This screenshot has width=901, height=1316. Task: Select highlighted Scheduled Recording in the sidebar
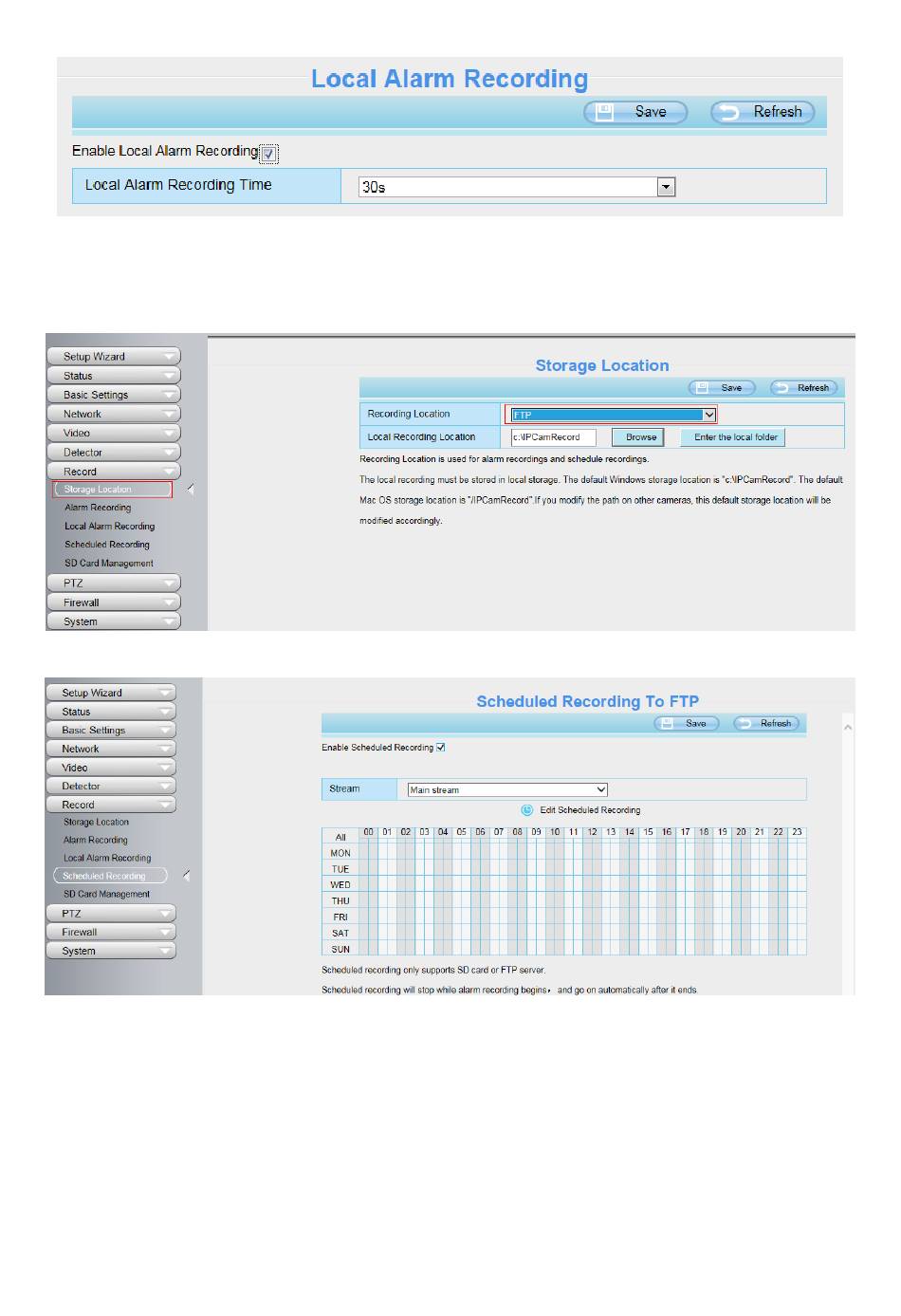click(x=110, y=877)
